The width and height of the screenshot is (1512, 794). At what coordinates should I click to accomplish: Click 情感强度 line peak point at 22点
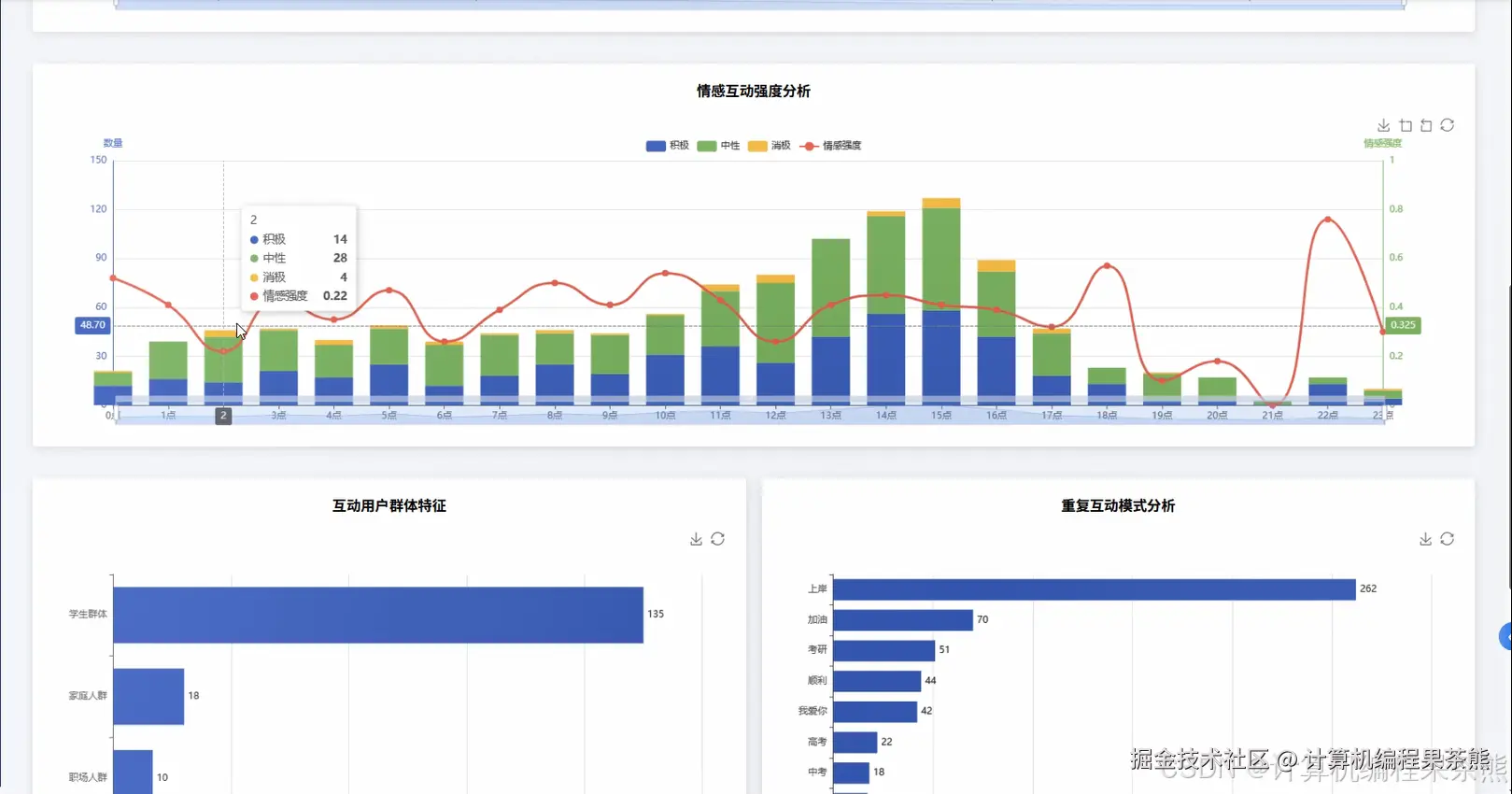1327,220
